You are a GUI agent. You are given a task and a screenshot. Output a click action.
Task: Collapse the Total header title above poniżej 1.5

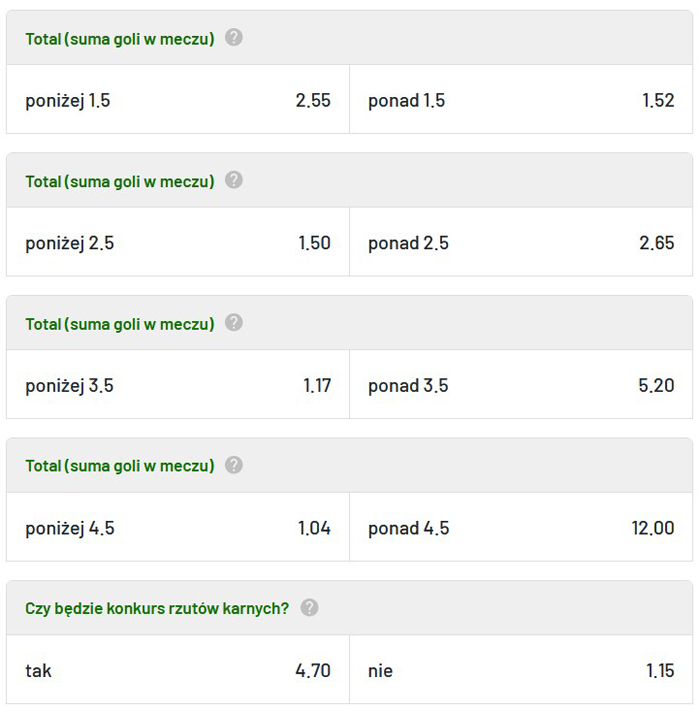[120, 39]
